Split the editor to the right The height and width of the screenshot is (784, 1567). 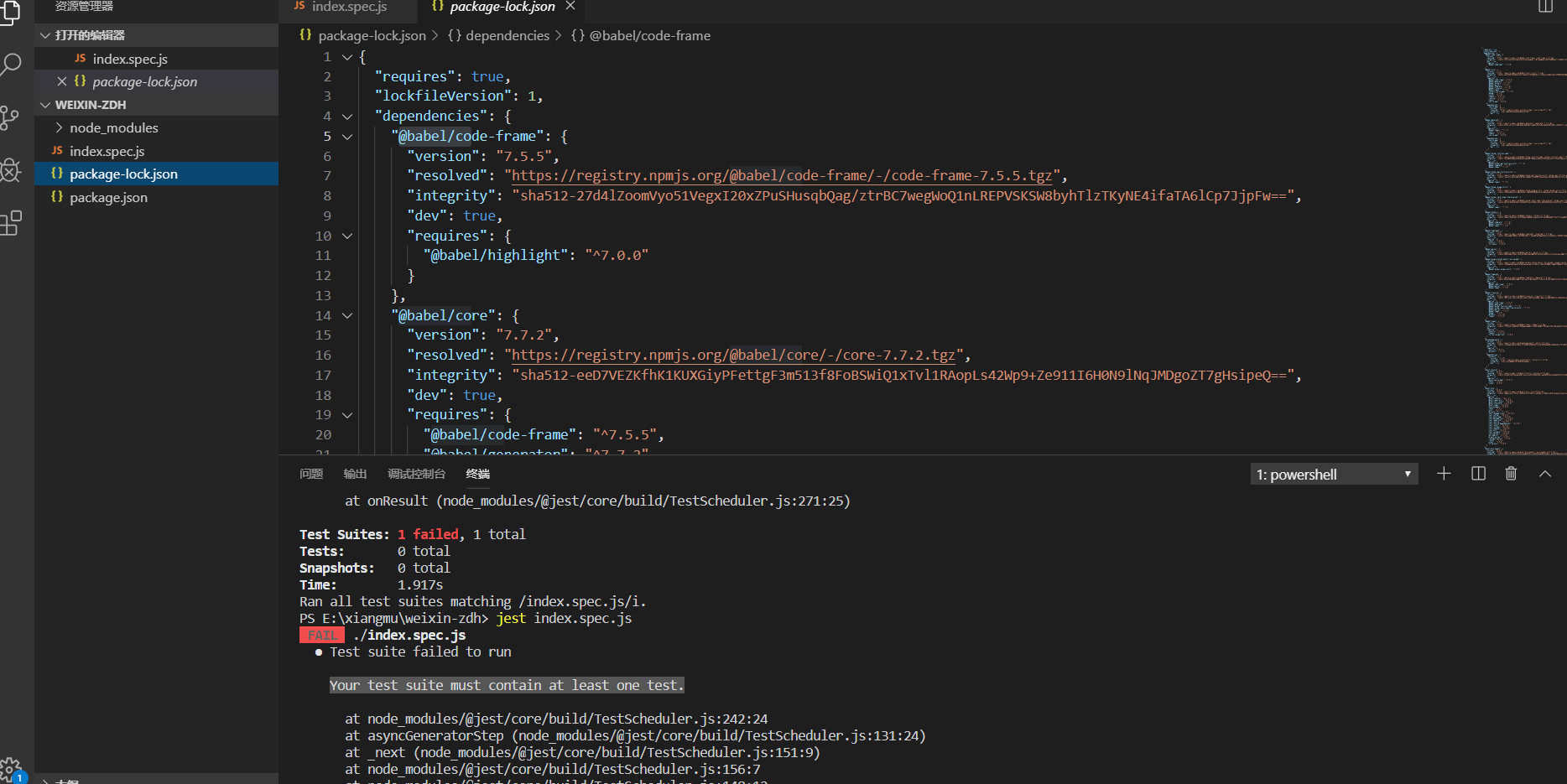coord(1545,7)
